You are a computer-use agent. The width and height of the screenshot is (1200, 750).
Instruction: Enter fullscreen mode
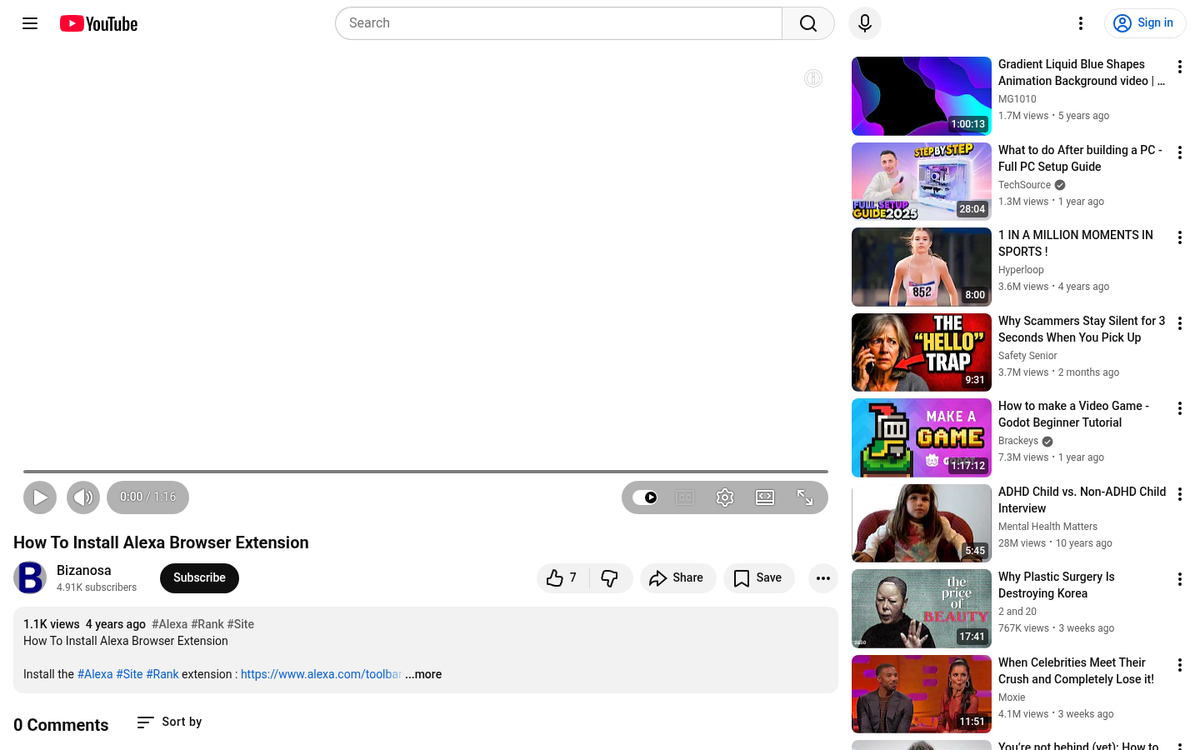(805, 497)
